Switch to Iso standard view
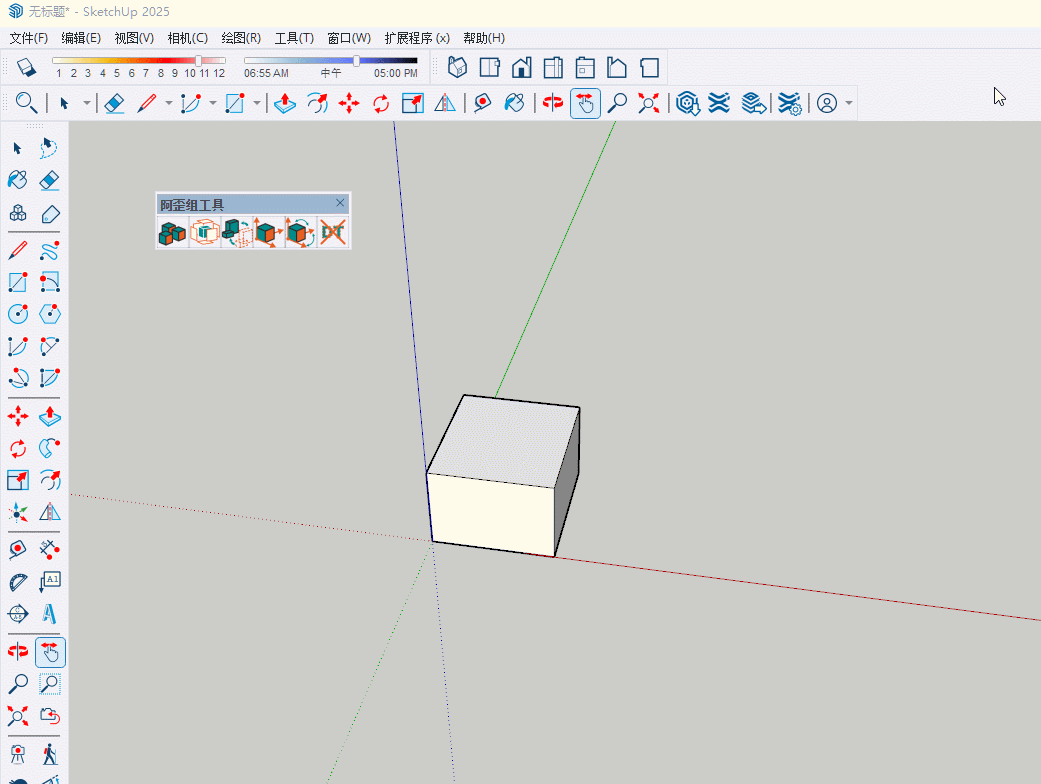This screenshot has height=784, width=1041. 457,68
